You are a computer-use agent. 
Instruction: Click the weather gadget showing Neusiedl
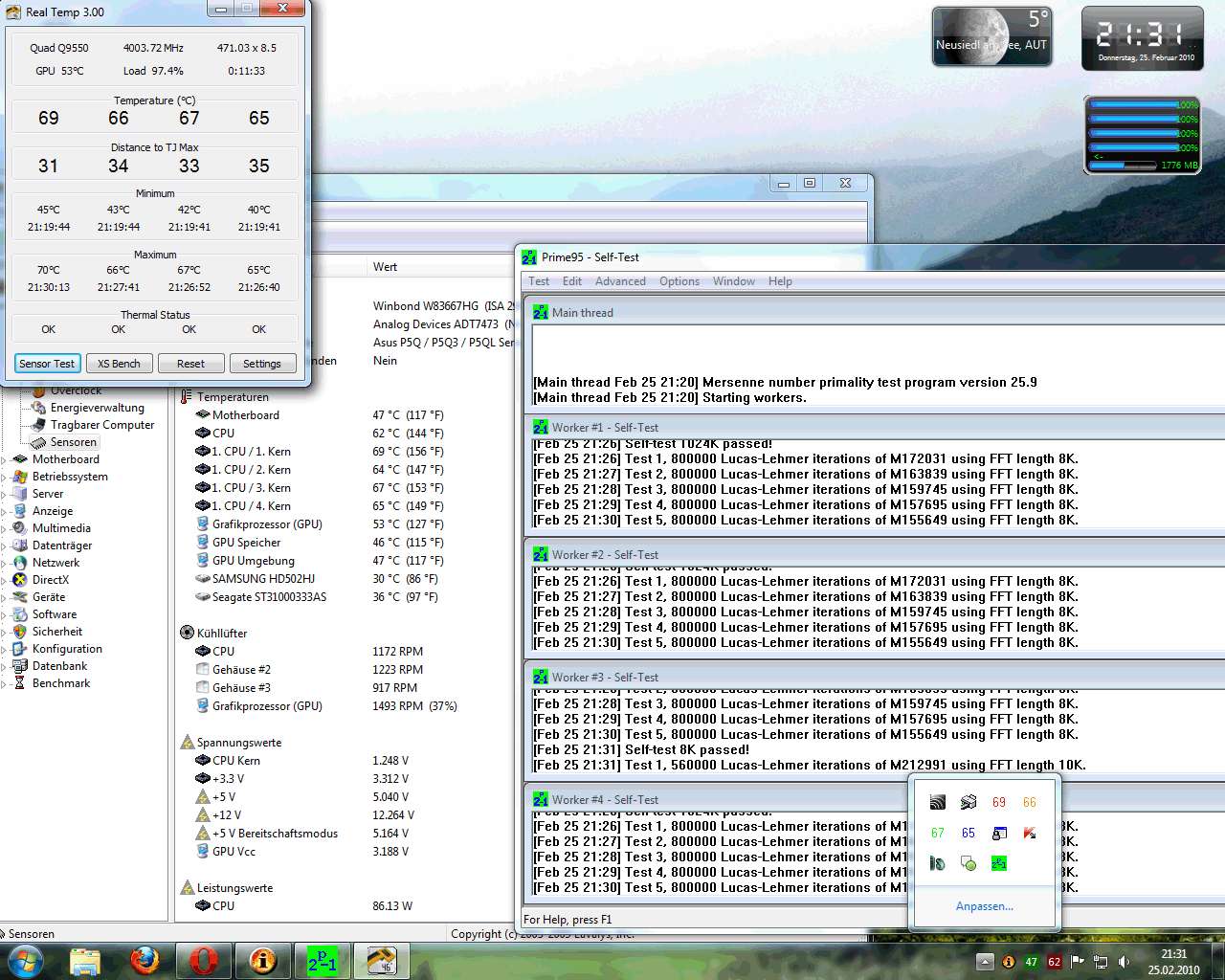(x=992, y=37)
